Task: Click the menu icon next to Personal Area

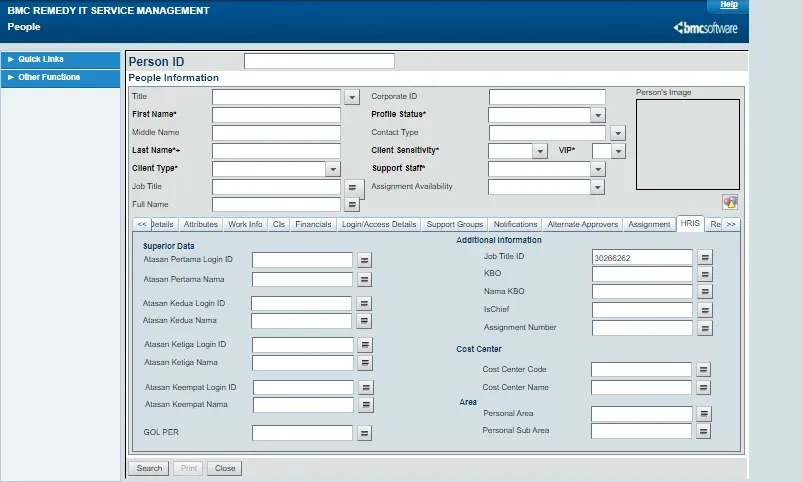Action: click(x=704, y=414)
